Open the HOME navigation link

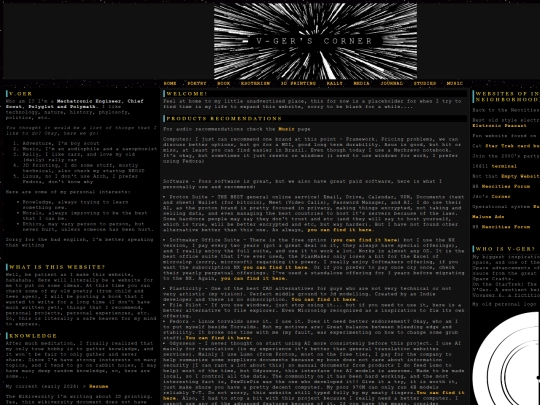point(170,83)
